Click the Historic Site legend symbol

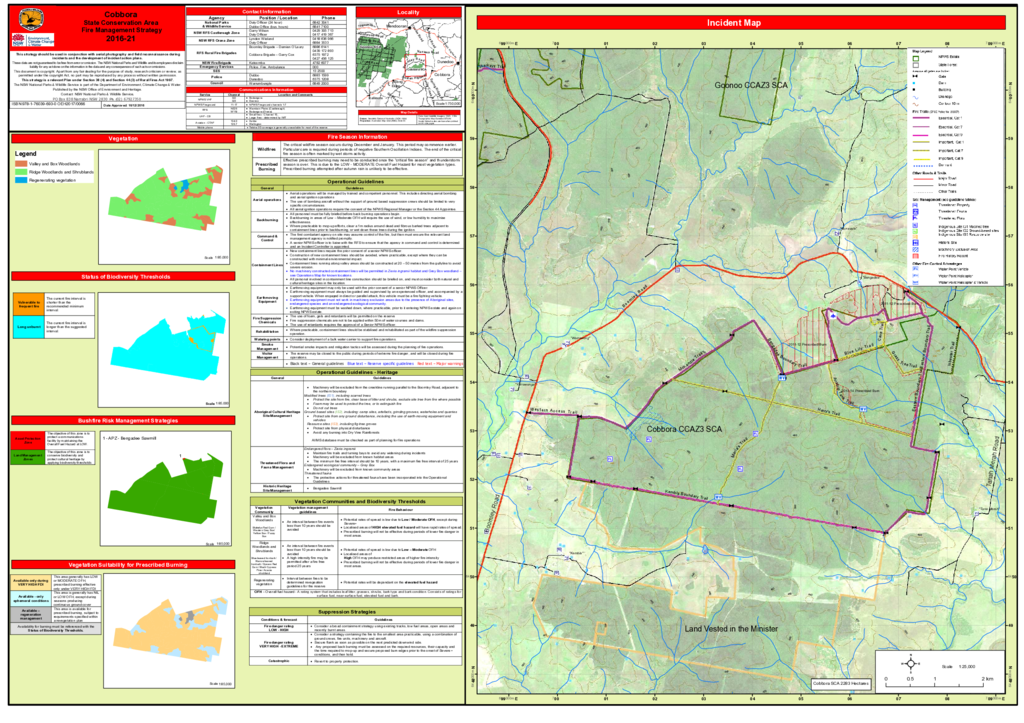[x=916, y=242]
